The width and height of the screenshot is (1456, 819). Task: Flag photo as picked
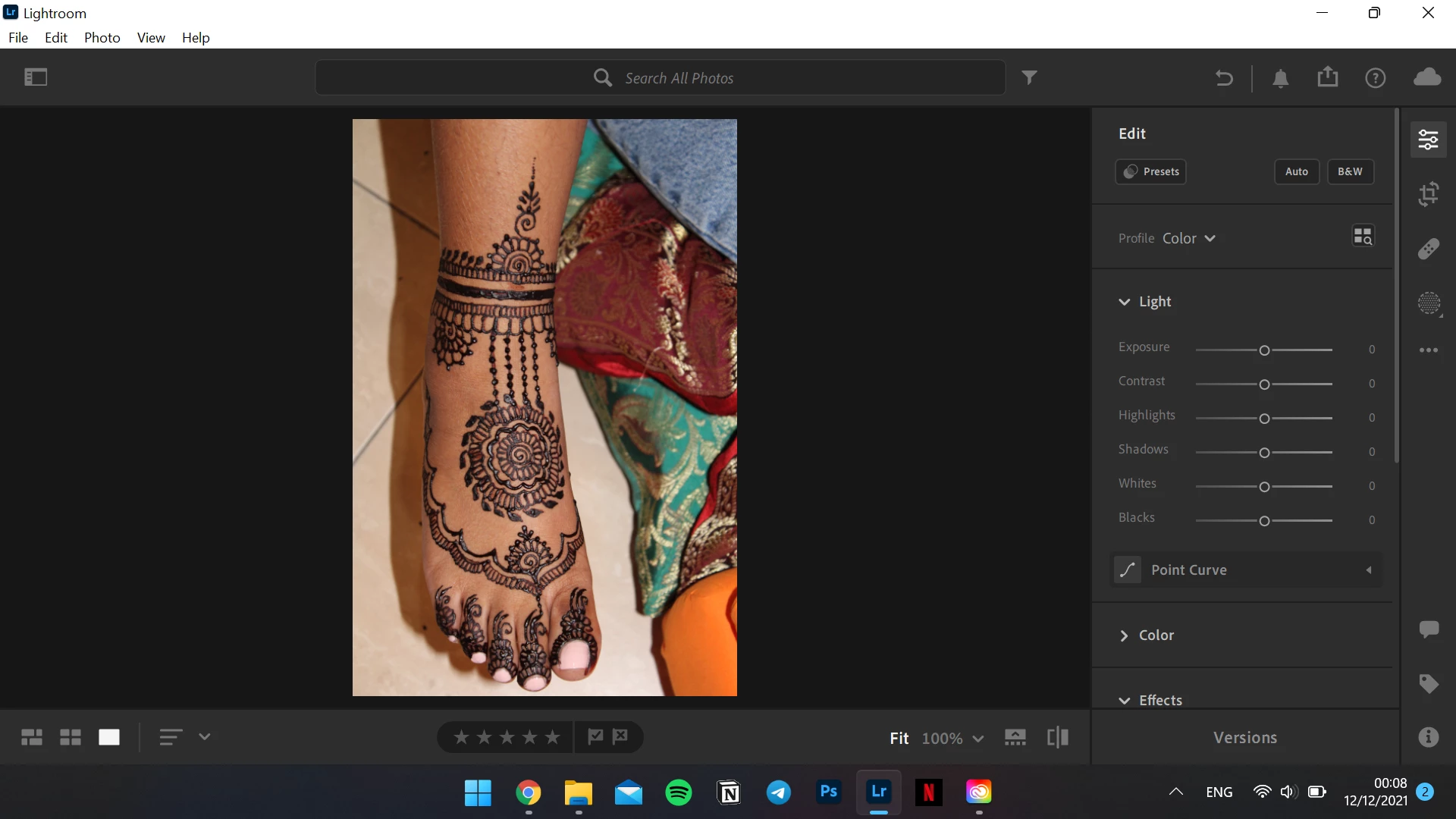point(596,736)
